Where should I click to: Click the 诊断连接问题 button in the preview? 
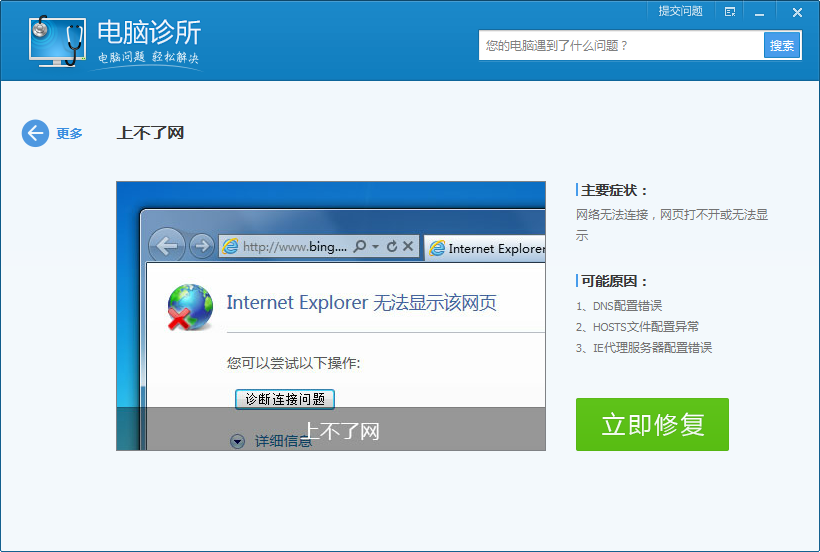pyautogui.click(x=285, y=399)
